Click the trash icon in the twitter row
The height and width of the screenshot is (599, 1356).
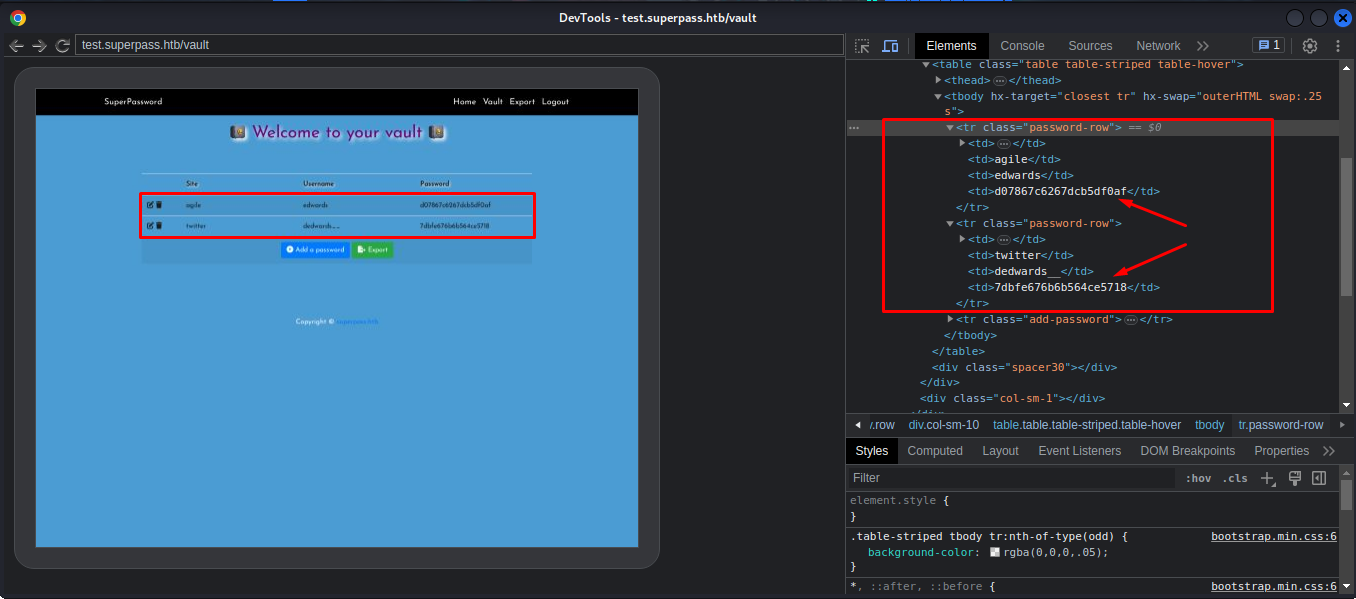click(x=159, y=226)
